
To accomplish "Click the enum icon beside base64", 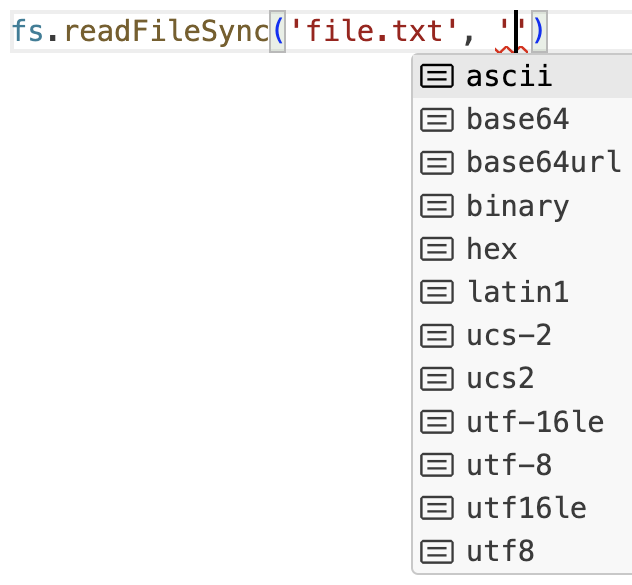I will coord(437,120).
